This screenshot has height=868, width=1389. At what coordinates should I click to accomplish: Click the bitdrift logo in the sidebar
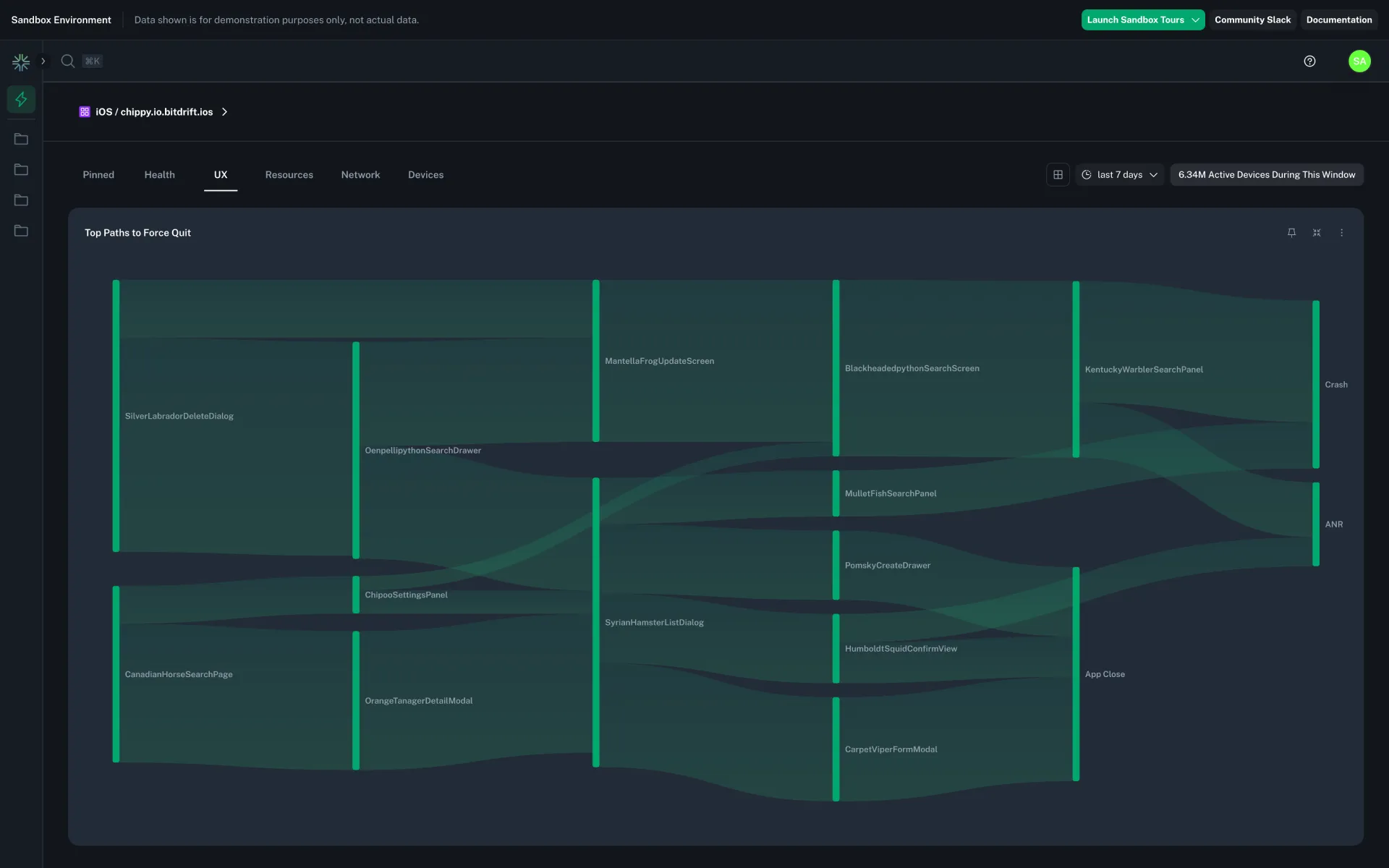21,61
